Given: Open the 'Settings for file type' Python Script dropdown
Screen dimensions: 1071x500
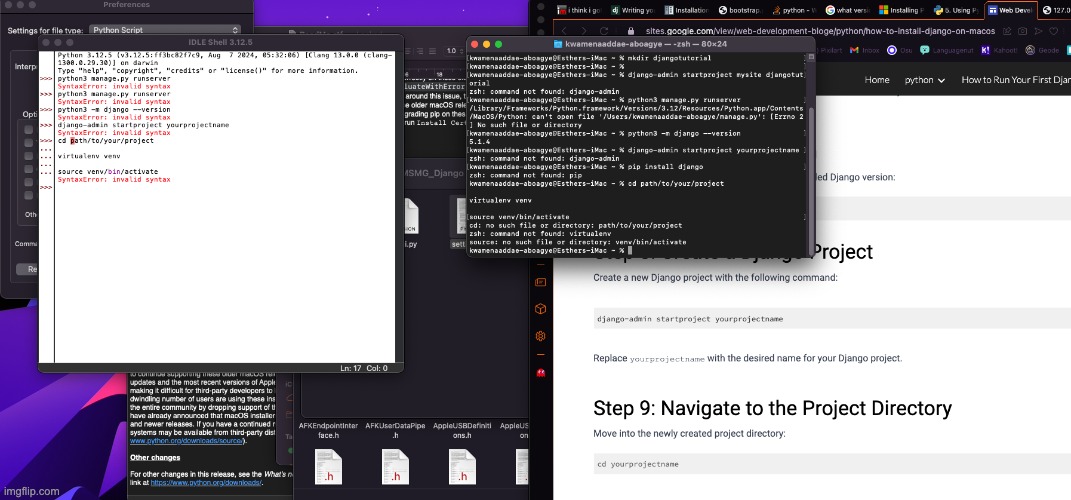Looking at the screenshot, I should pos(165,30).
